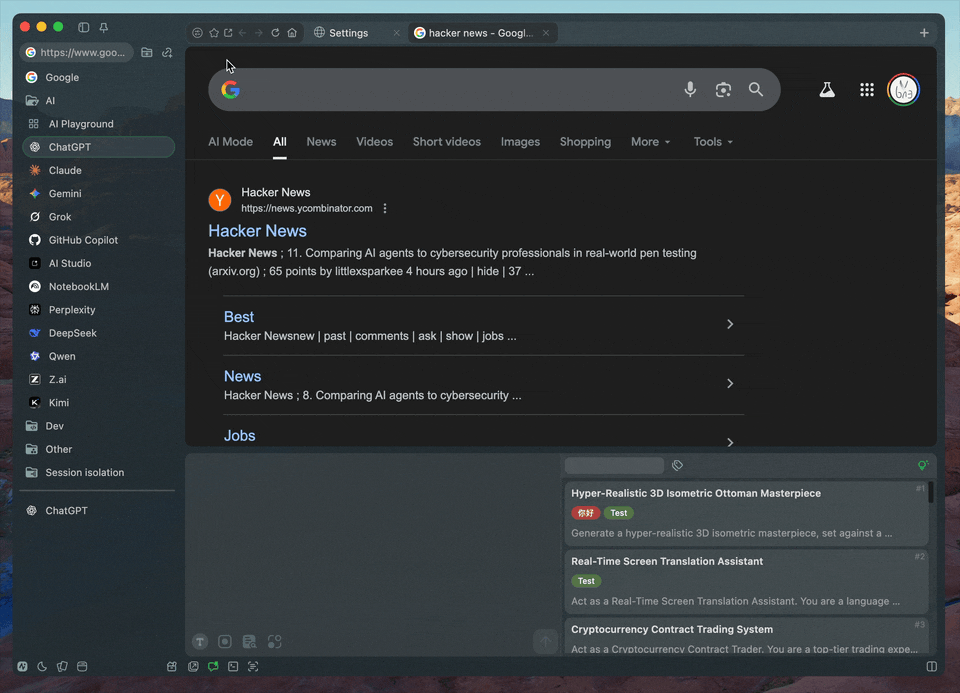Select Claude in the sidebar
This screenshot has height=693, width=960.
coord(98,170)
